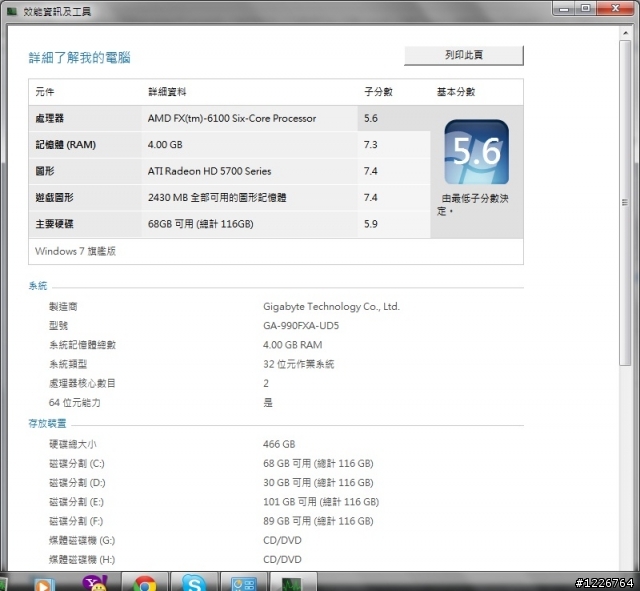Click 由最低子分數決定 caption text
This screenshot has width=640, height=591.
[473, 204]
